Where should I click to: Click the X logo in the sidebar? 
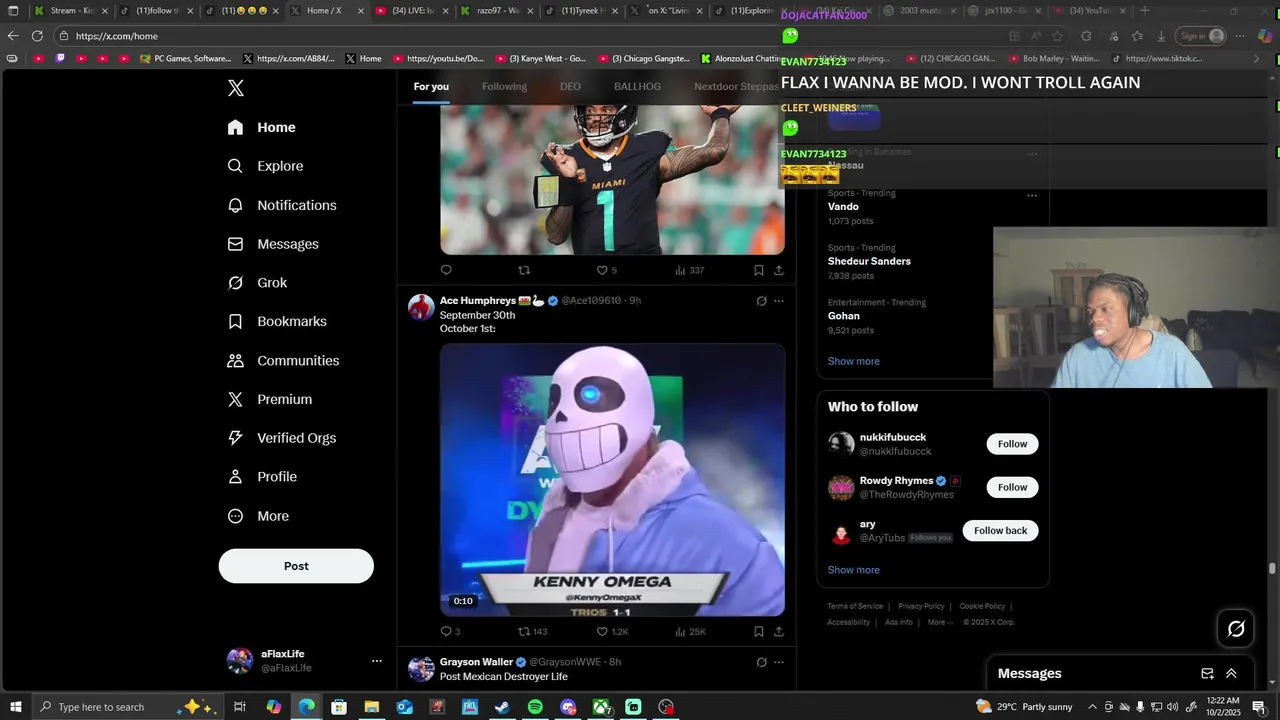click(236, 88)
